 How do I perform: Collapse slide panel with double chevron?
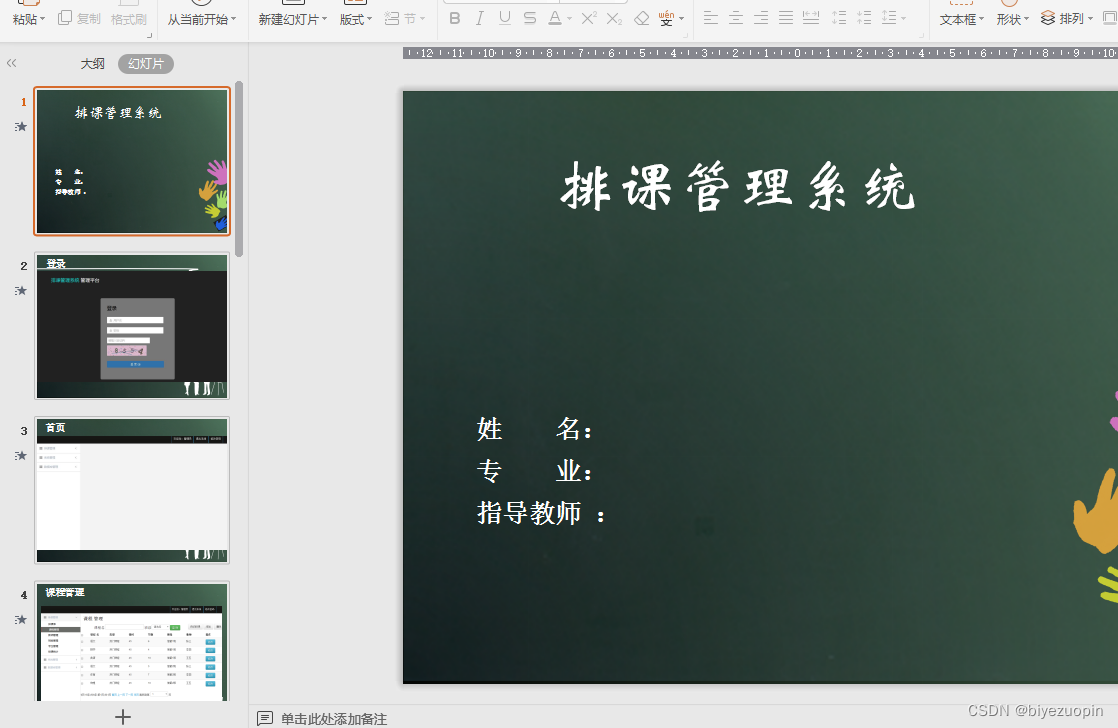coord(11,63)
